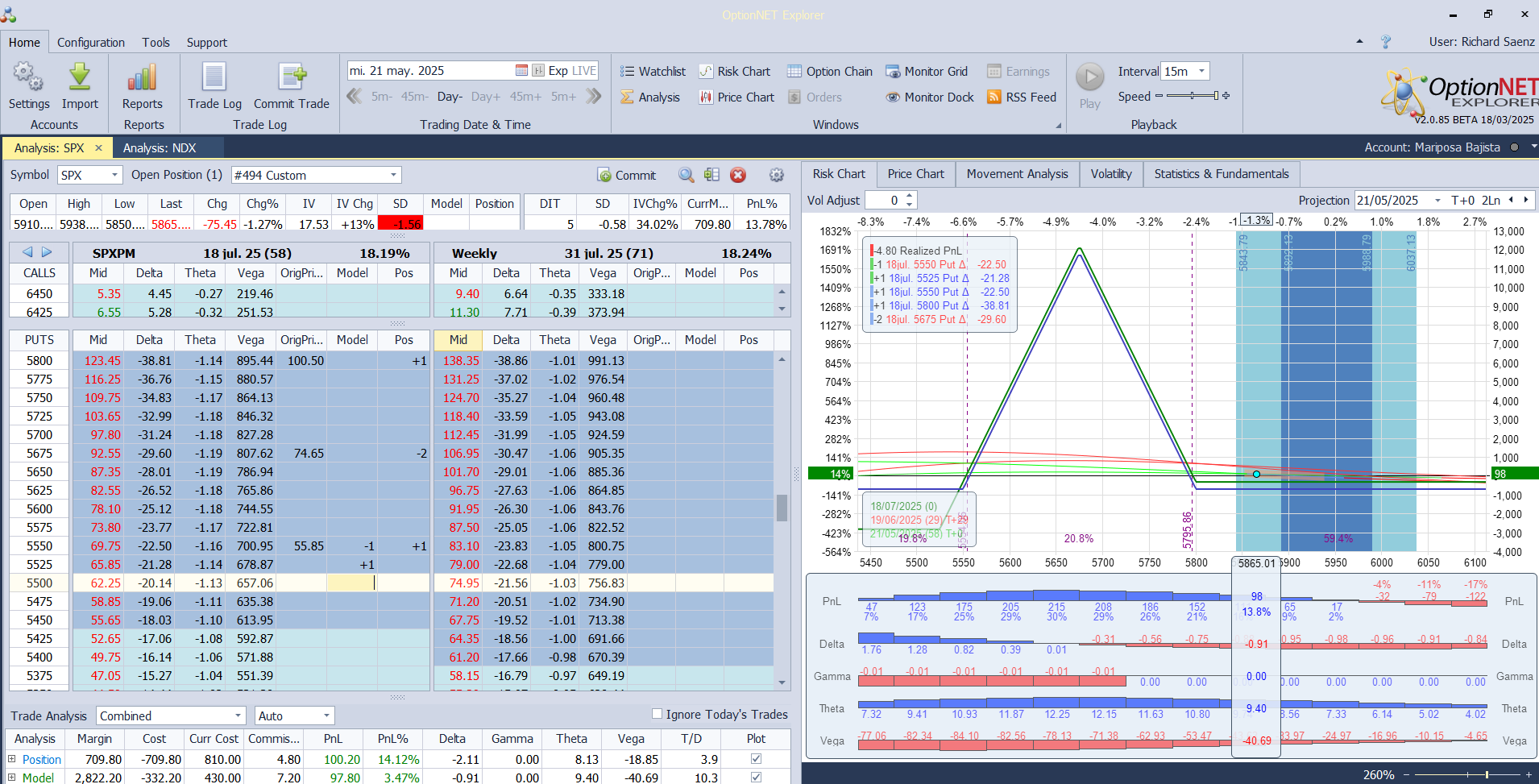Switch to the Movement Analysis tab

pos(1018,174)
